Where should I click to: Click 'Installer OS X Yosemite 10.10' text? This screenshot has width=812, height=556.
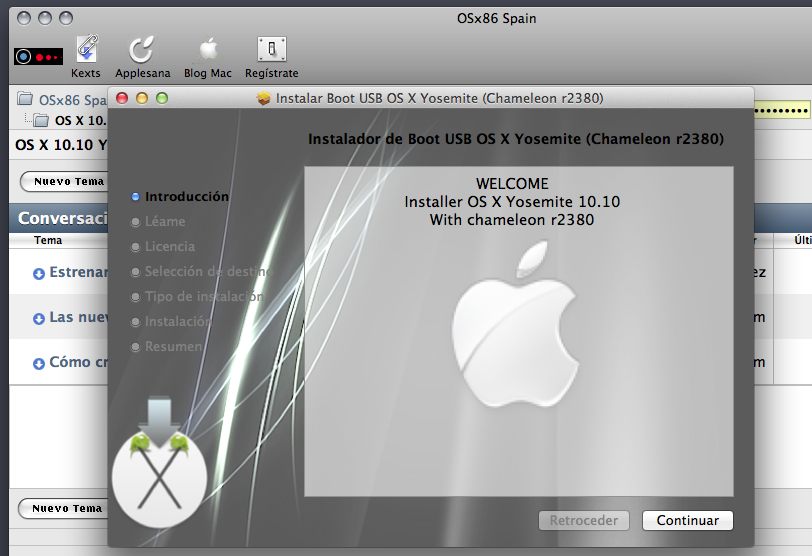512,201
